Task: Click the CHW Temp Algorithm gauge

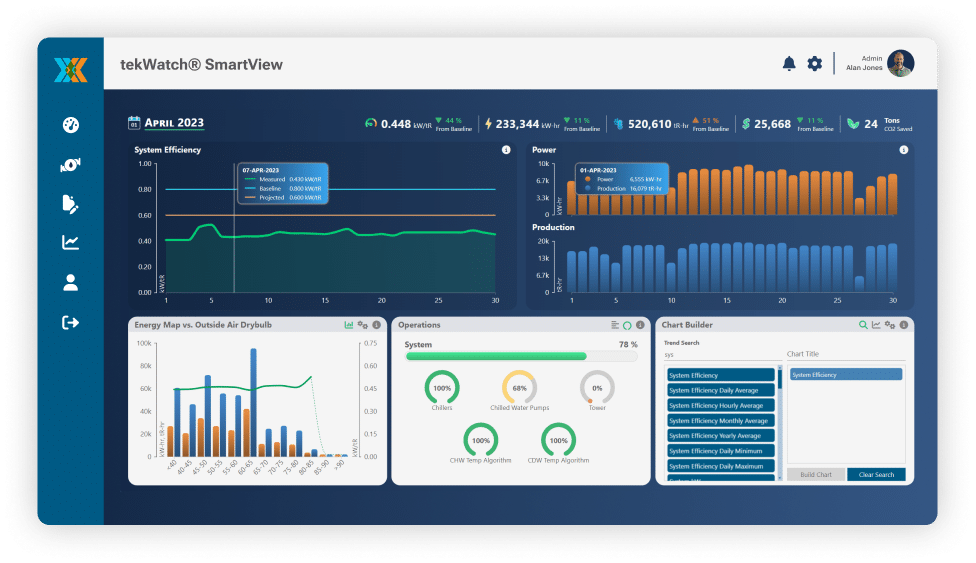Action: 481,440
